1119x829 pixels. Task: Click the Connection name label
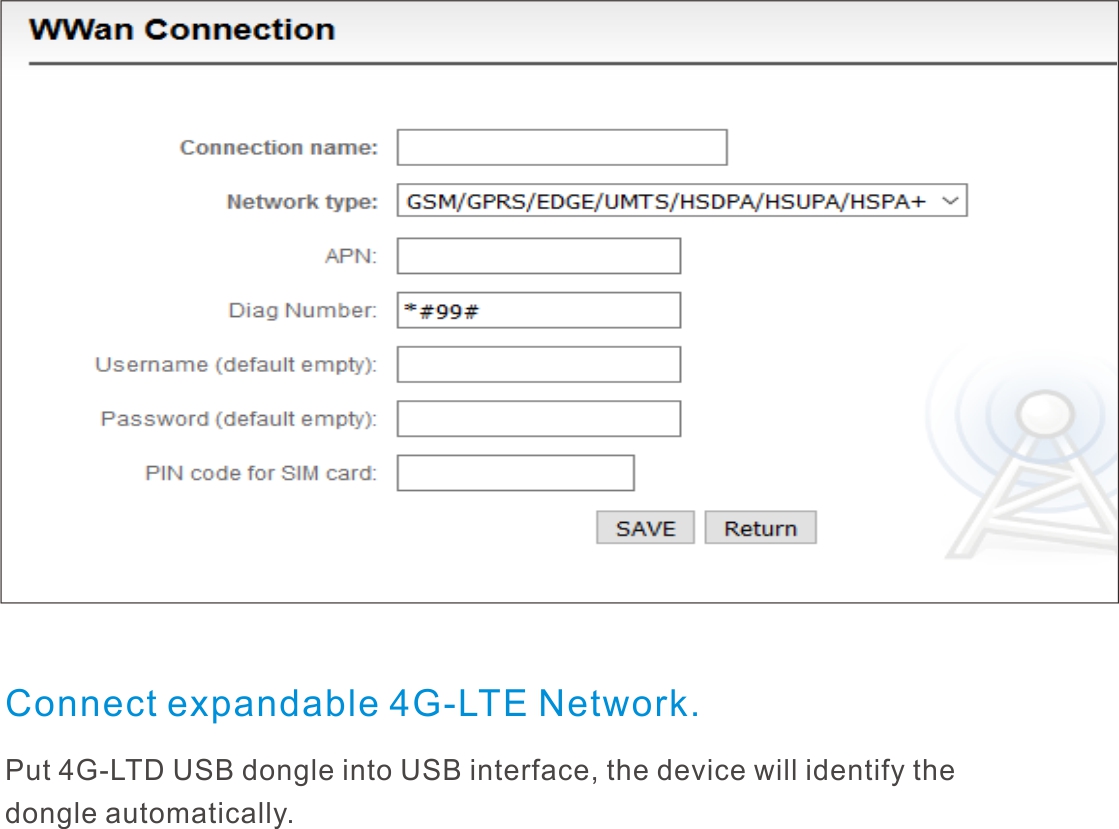pos(278,148)
